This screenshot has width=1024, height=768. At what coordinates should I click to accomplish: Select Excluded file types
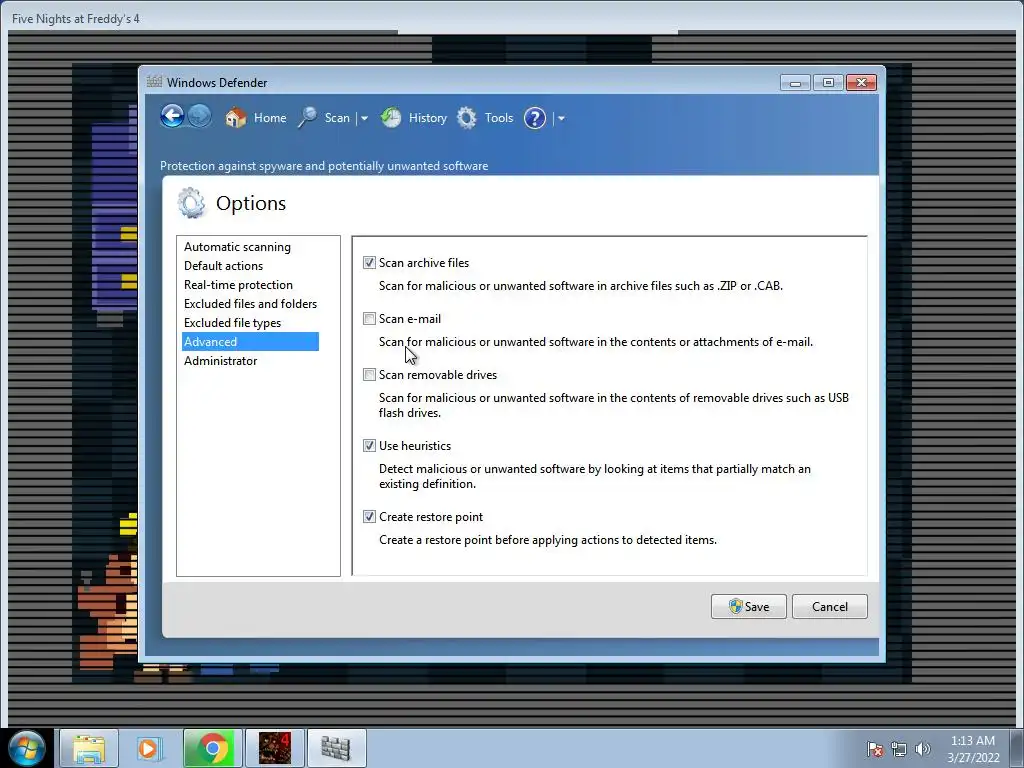pyautogui.click(x=232, y=323)
